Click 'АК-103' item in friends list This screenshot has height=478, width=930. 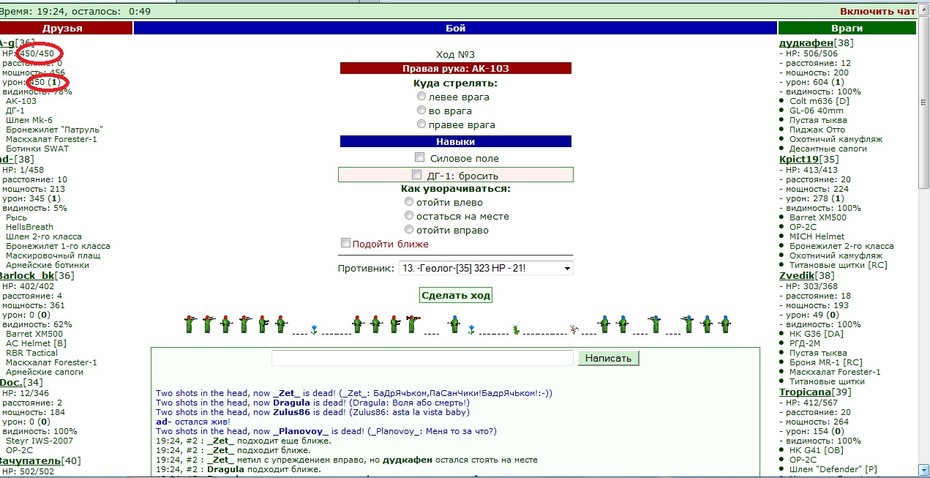pos(21,101)
